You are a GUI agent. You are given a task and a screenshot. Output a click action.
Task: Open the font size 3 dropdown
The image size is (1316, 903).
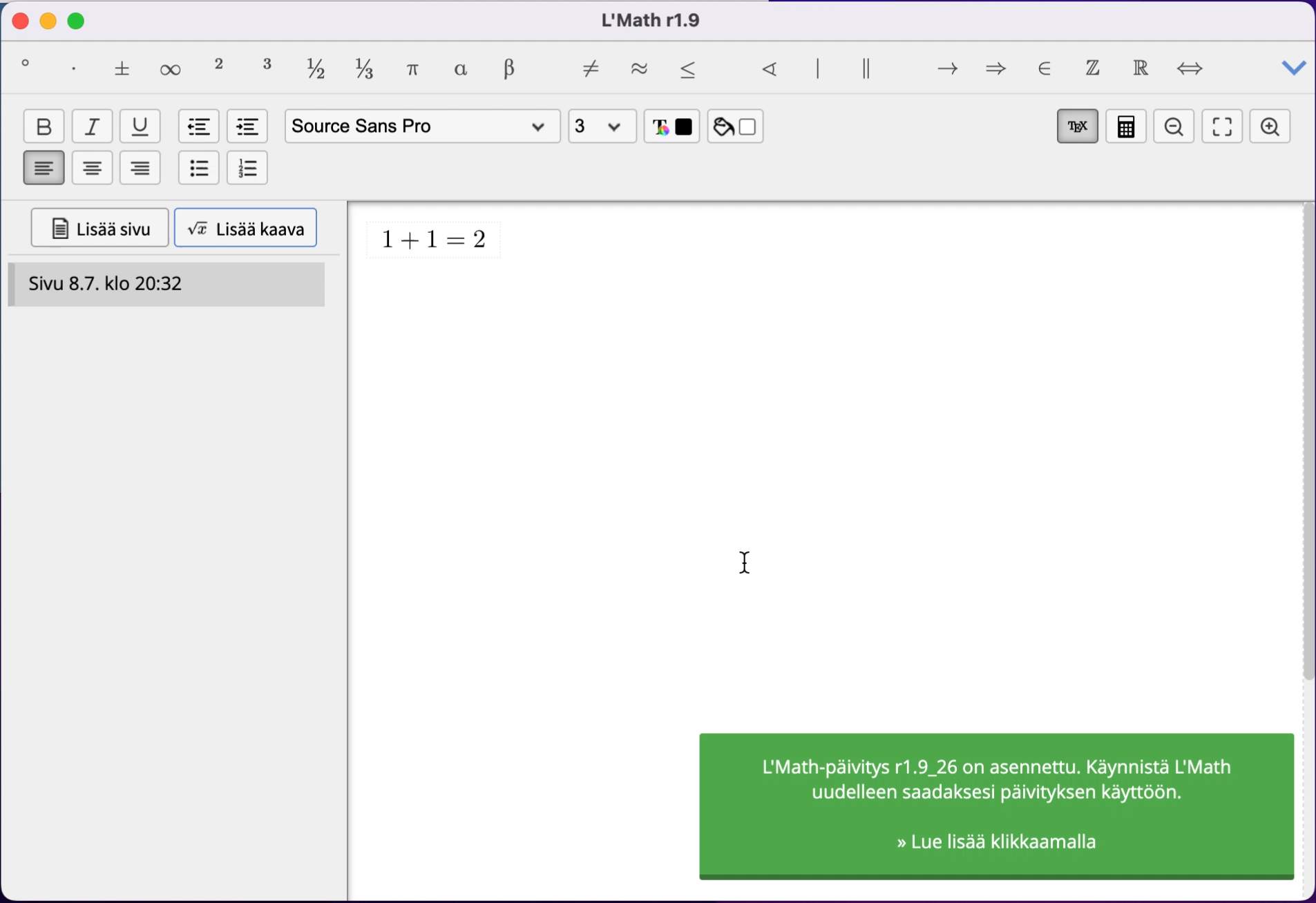[x=602, y=126]
